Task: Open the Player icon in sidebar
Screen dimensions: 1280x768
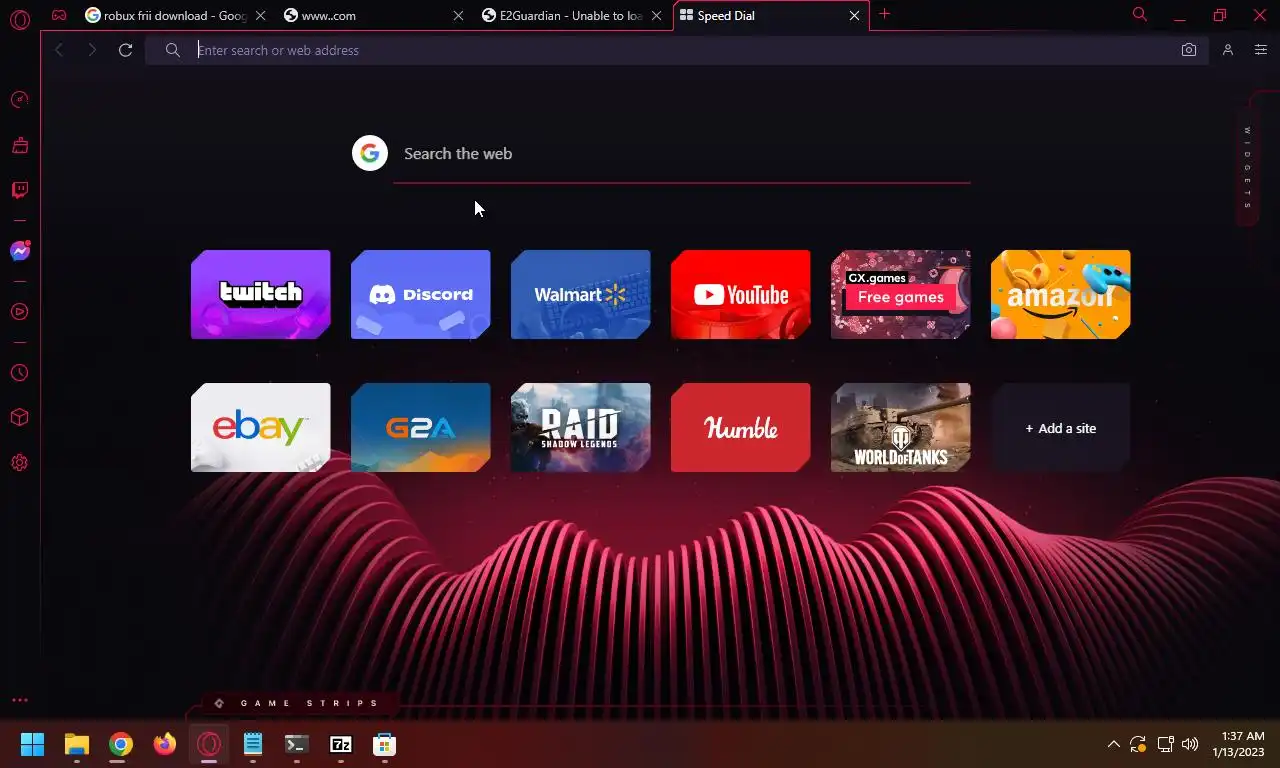Action: (19, 311)
